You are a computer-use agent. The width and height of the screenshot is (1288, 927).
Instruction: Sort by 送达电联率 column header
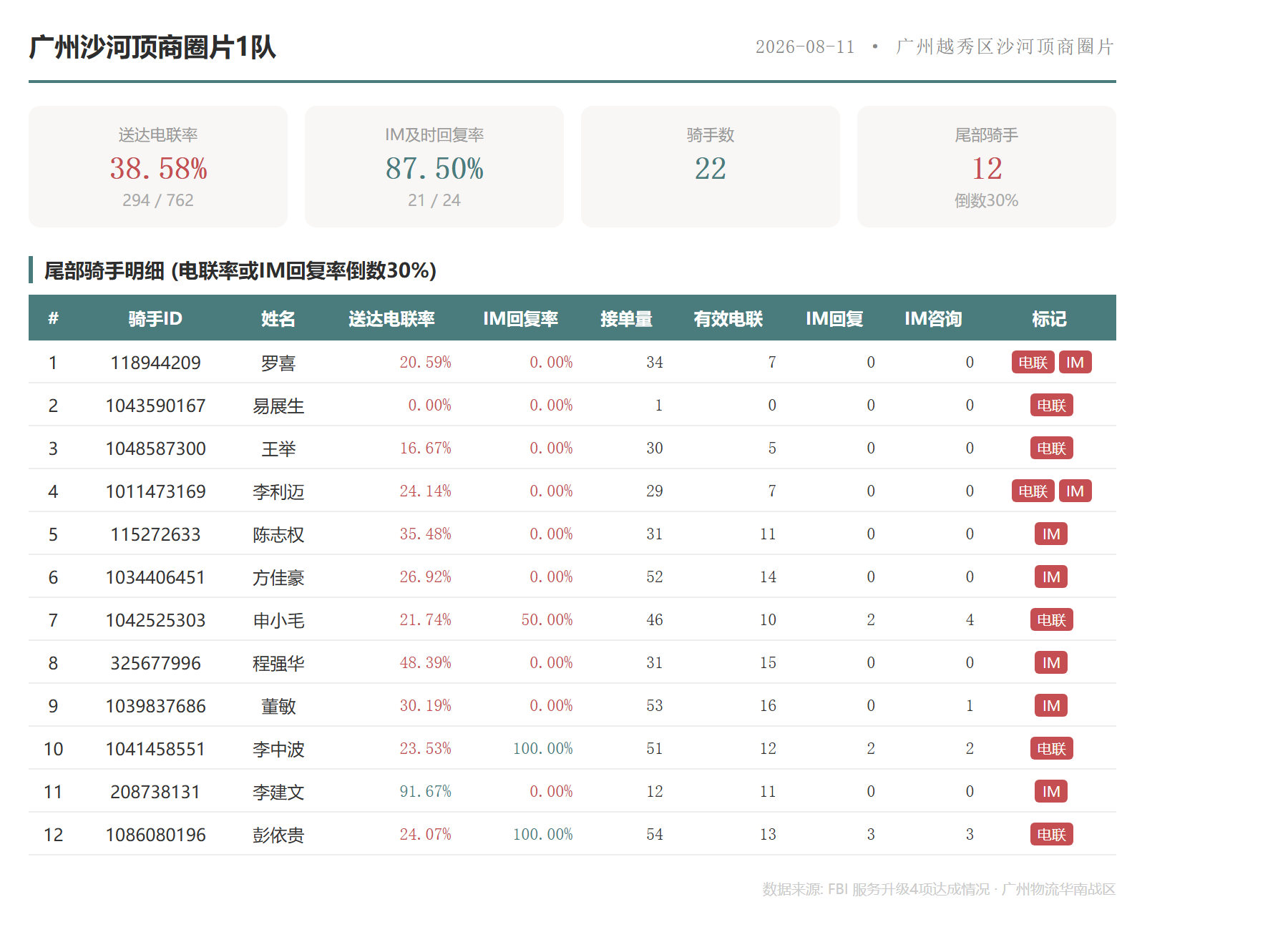[391, 318]
